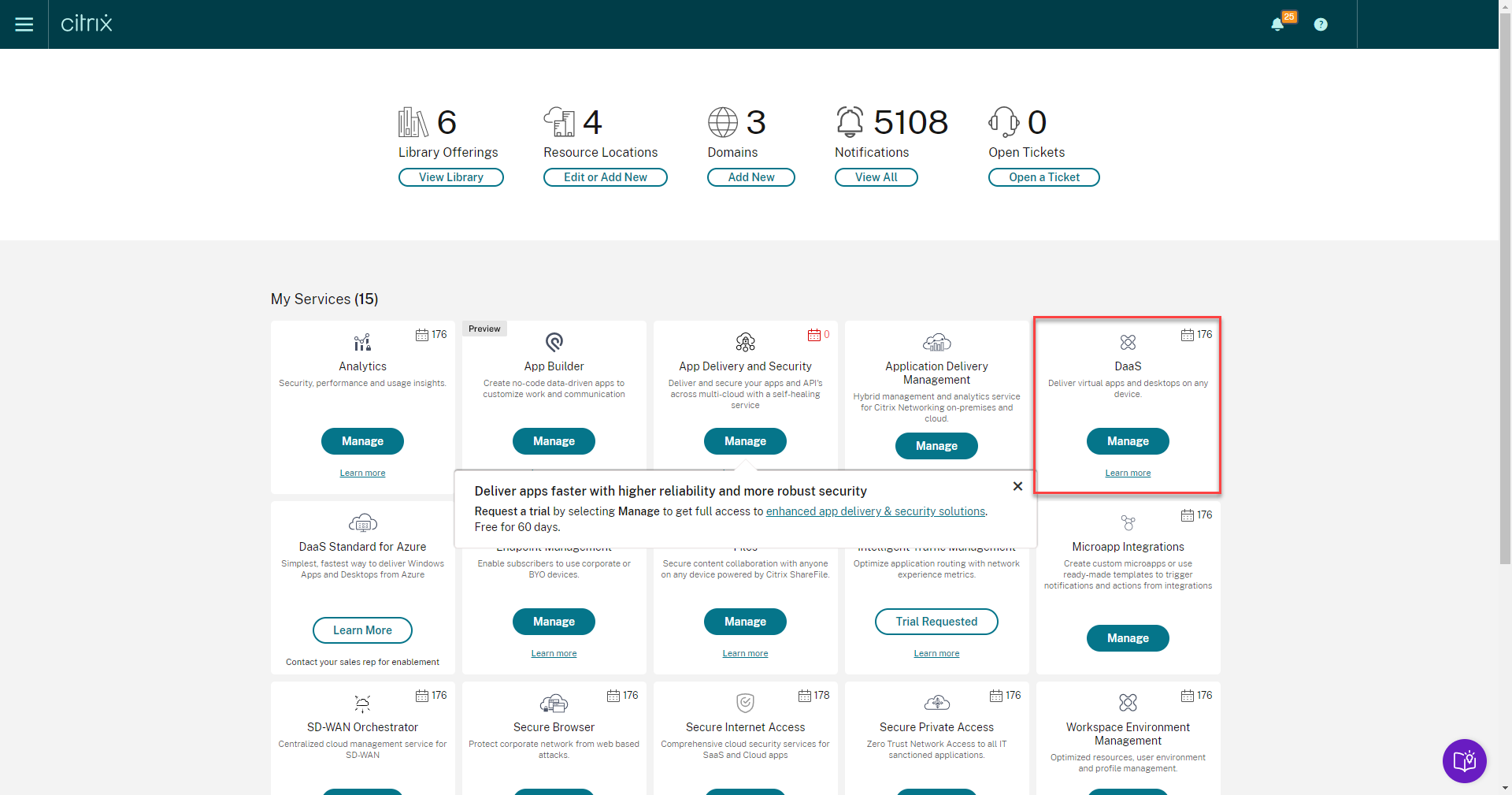Click the Secure Private Access title
The height and width of the screenshot is (795, 1512).
coord(937,727)
